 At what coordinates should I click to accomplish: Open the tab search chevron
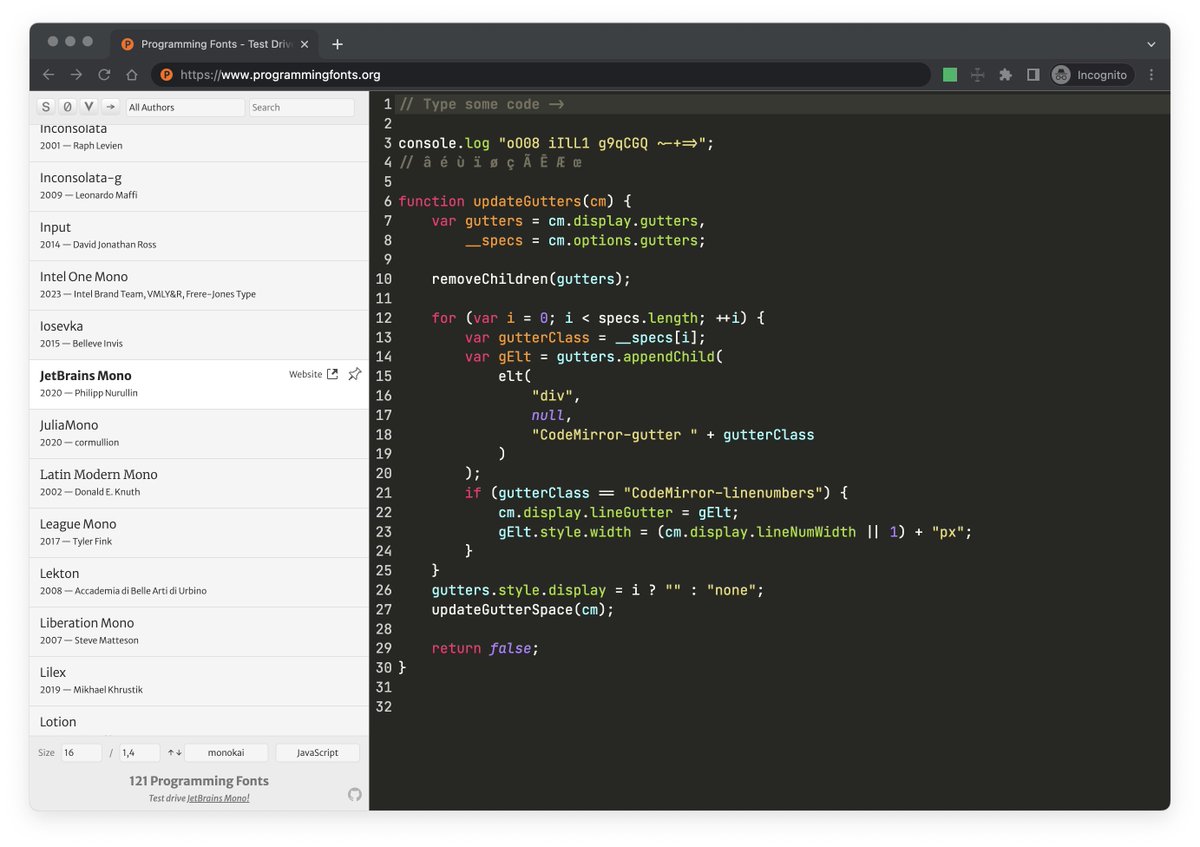1151,44
